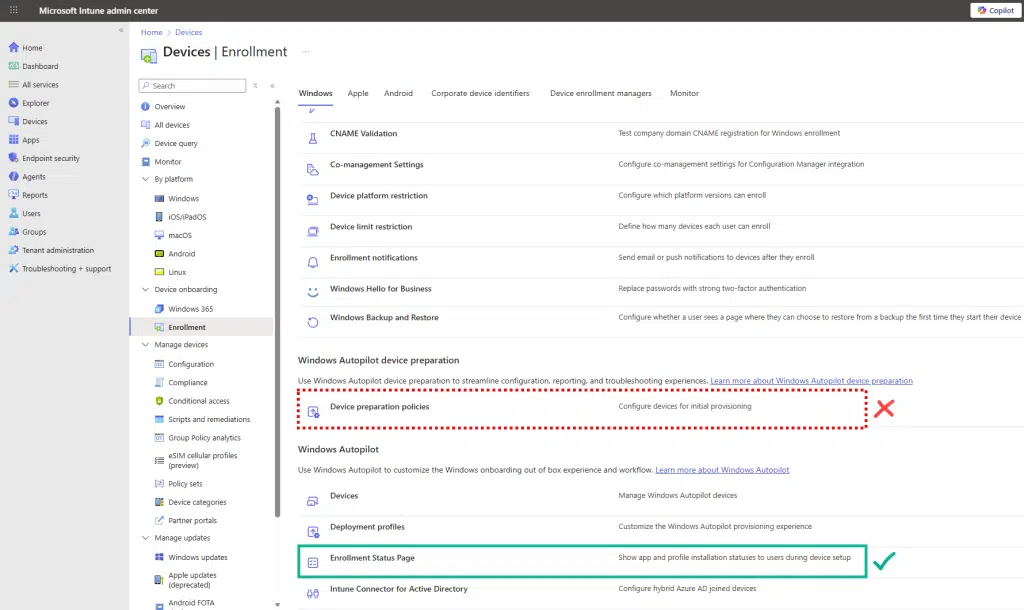Click the Enrollment notifications bell icon
The image size is (1024, 610).
tap(315, 262)
